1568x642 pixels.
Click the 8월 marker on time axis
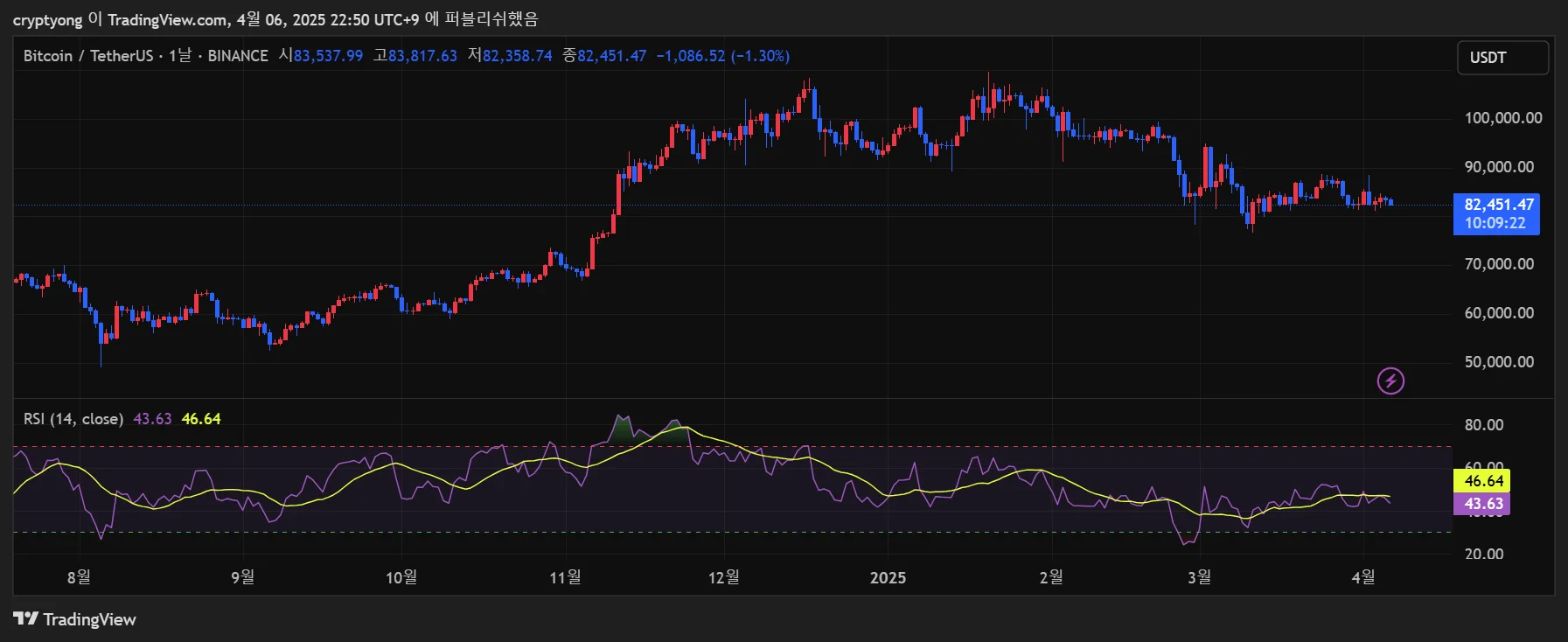point(79,577)
